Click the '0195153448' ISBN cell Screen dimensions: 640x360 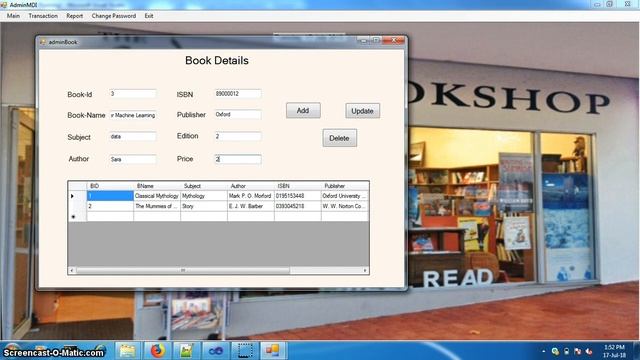[298, 196]
